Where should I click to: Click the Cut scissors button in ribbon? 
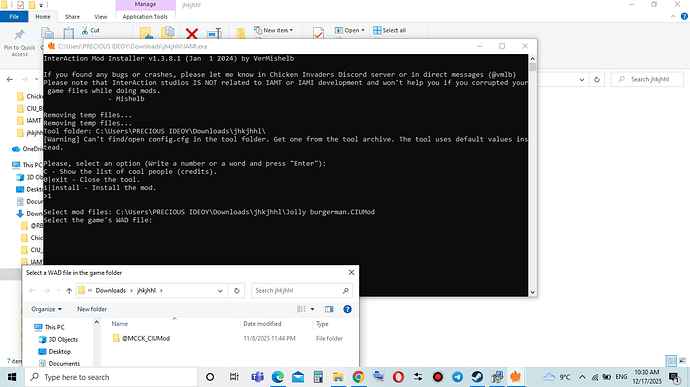tap(91, 30)
